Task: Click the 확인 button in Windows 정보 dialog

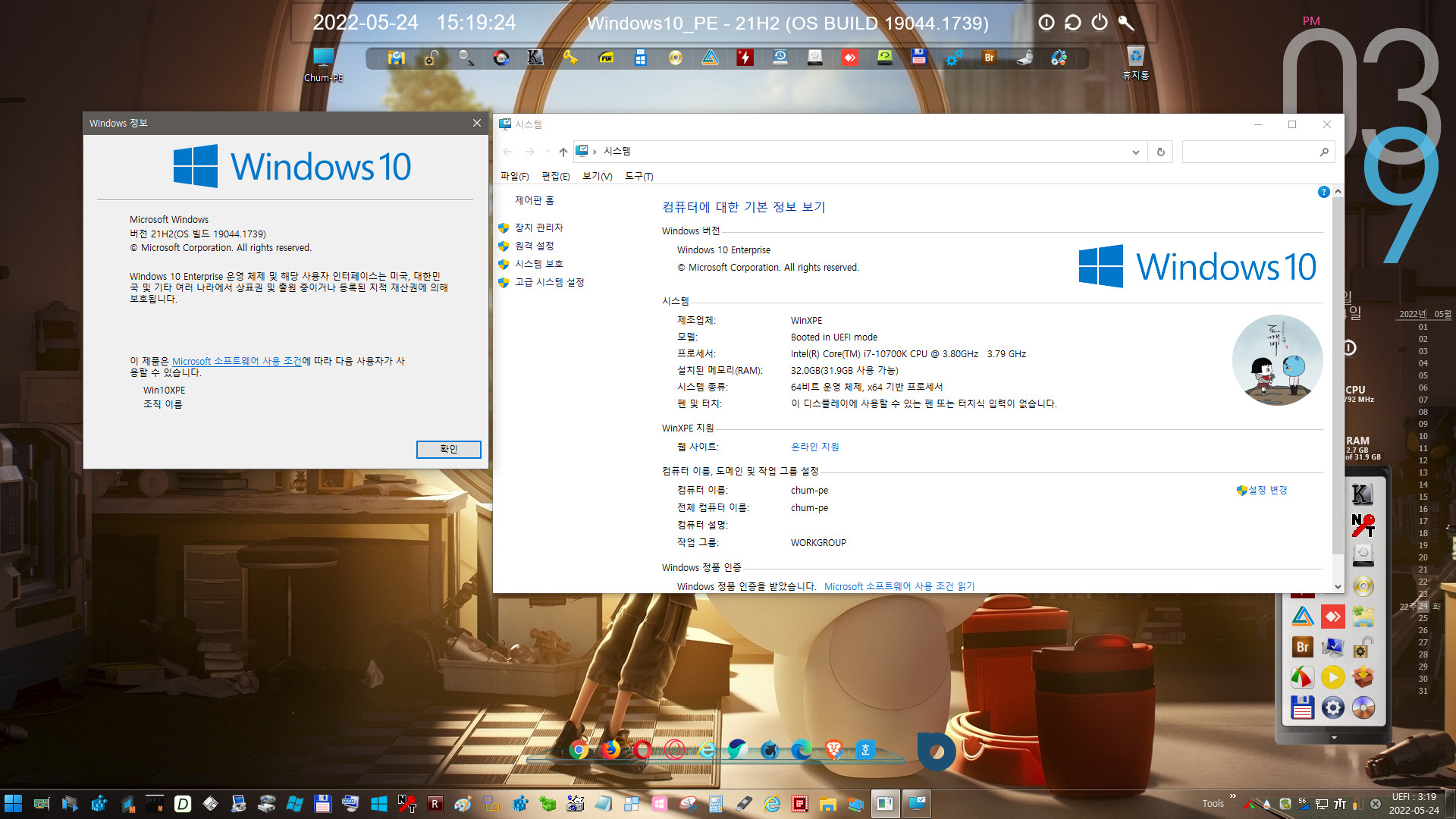Action: point(448,449)
